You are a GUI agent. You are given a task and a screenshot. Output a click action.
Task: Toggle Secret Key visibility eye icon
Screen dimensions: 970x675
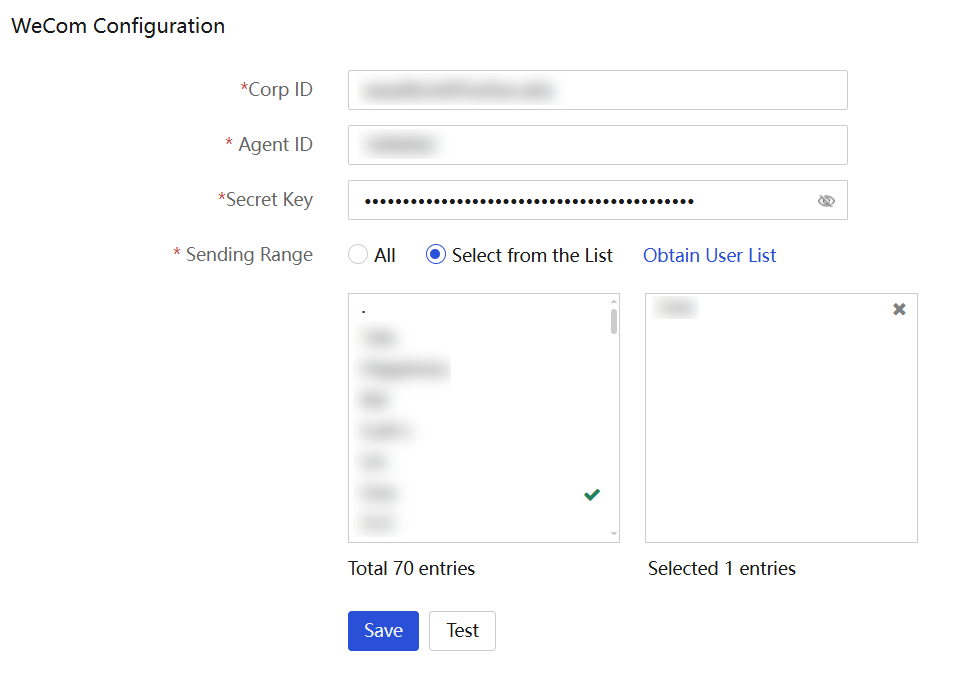pos(826,200)
